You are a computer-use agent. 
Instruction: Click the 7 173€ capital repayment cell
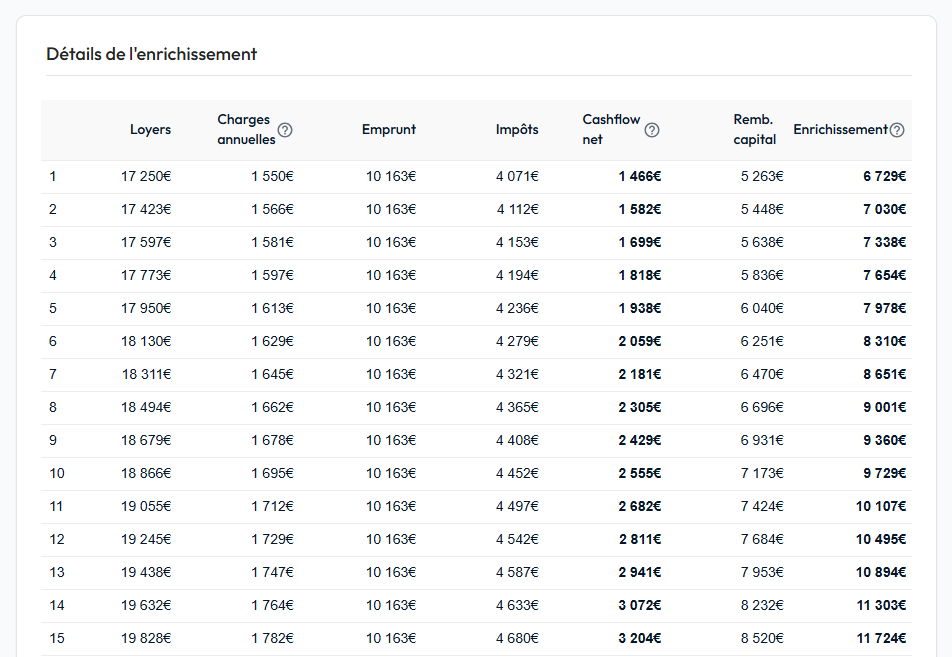click(x=762, y=474)
